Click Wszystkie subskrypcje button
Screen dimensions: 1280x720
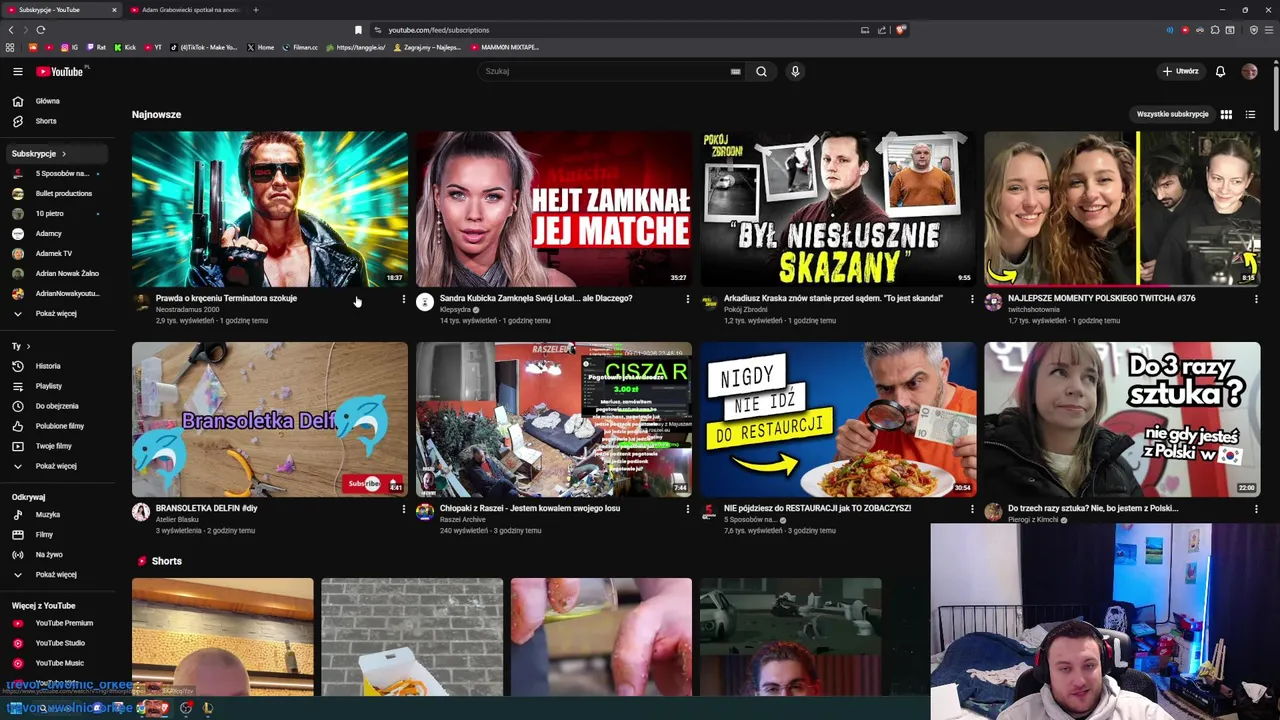click(1172, 114)
